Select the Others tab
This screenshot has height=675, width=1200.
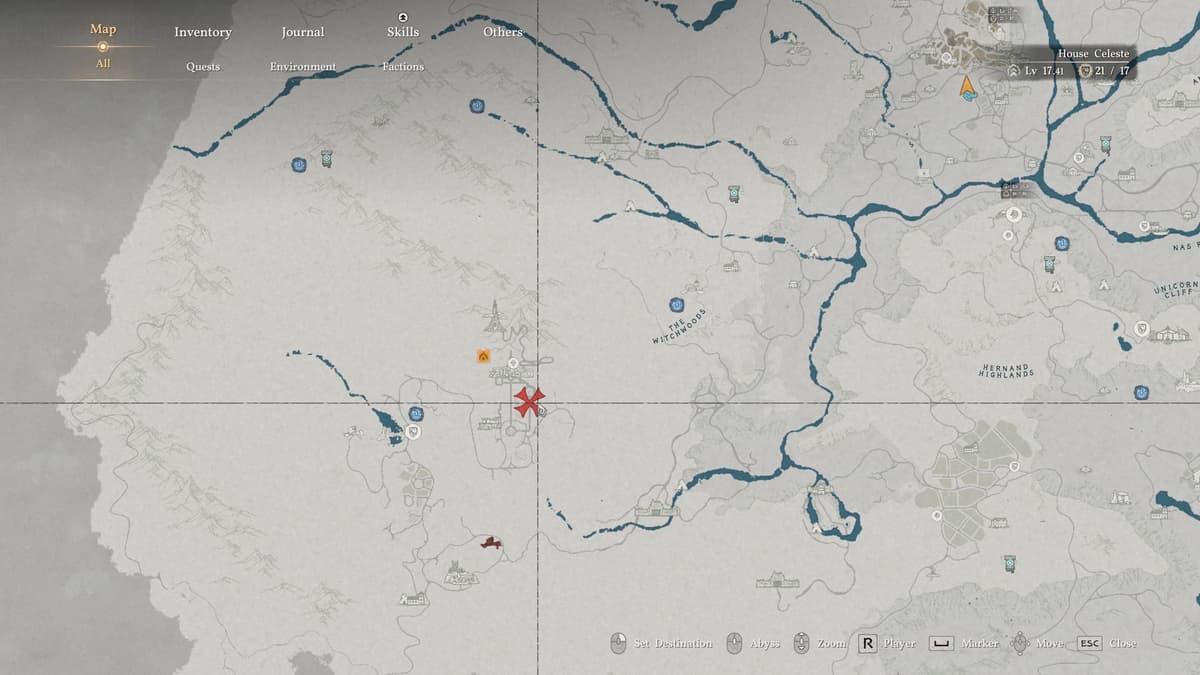(502, 32)
